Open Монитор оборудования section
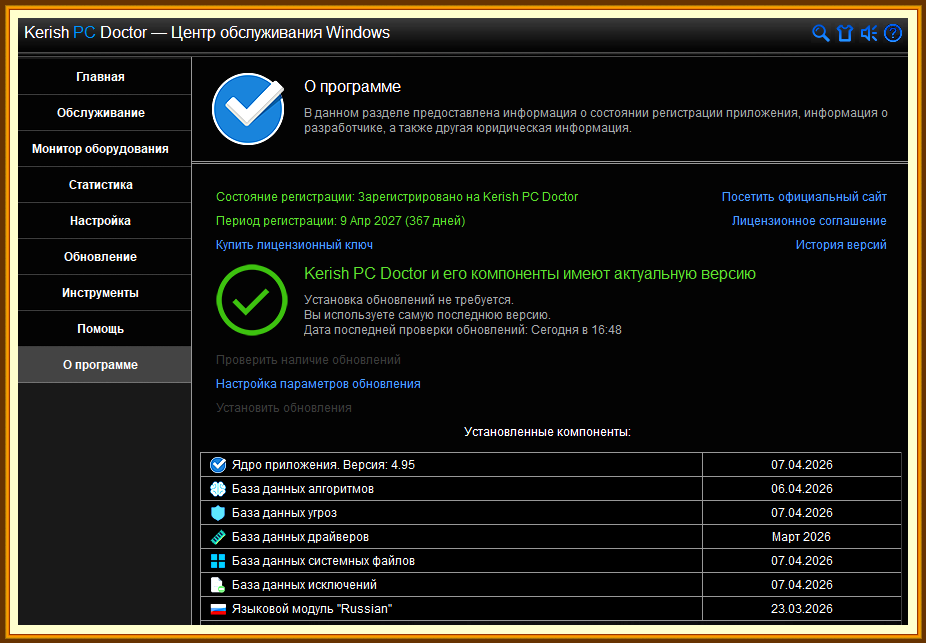The width and height of the screenshot is (926, 643). pos(105,149)
